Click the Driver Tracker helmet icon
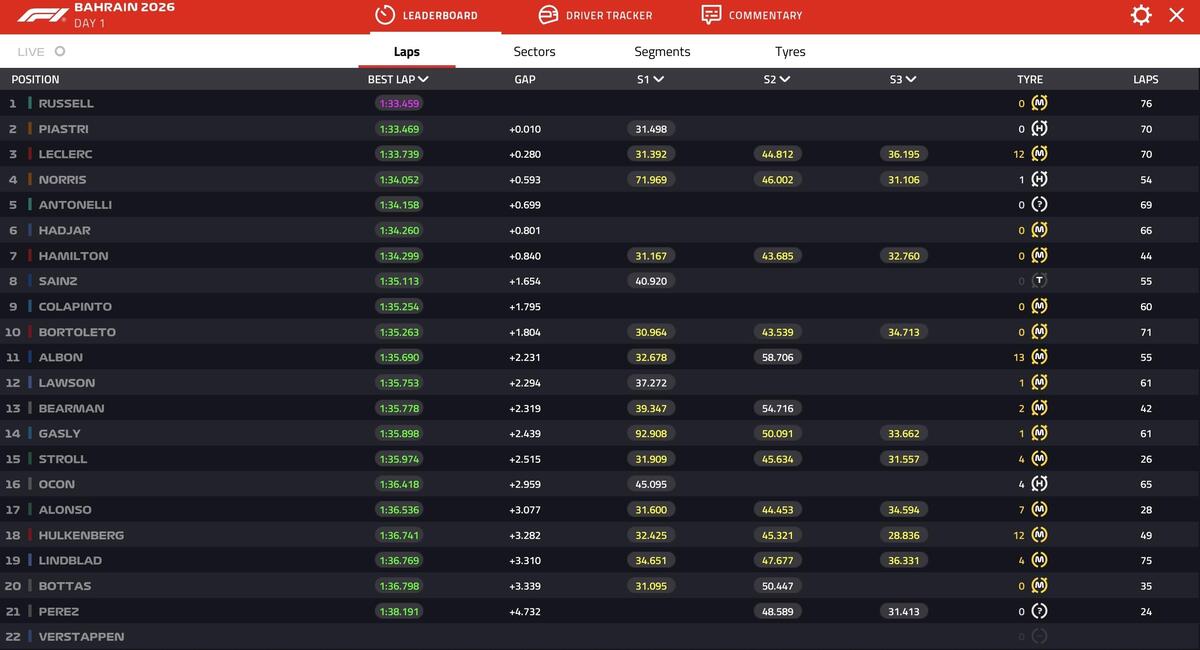 [548, 15]
